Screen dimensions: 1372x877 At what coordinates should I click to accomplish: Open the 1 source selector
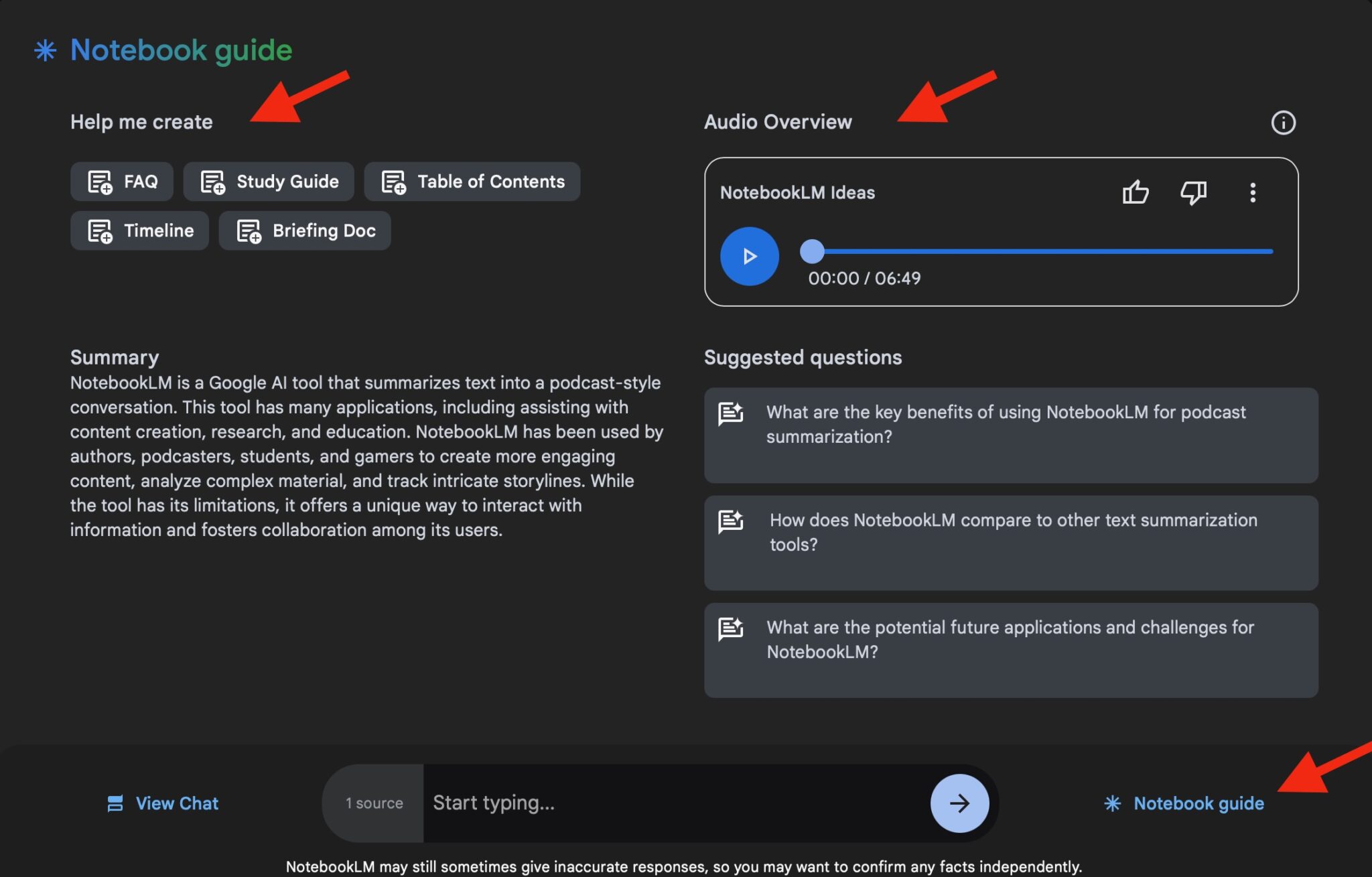click(374, 803)
